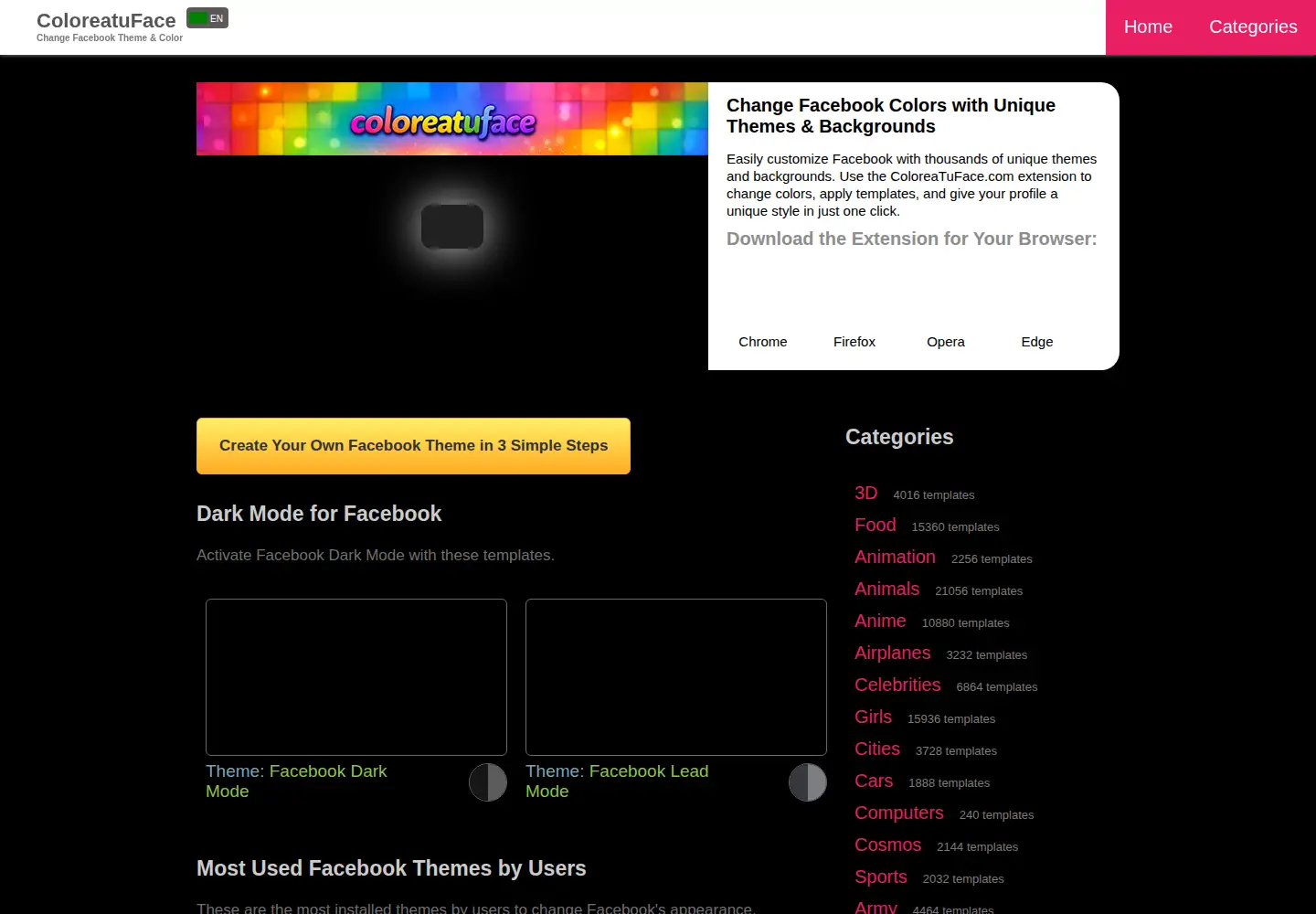Open the Food category

875,525
